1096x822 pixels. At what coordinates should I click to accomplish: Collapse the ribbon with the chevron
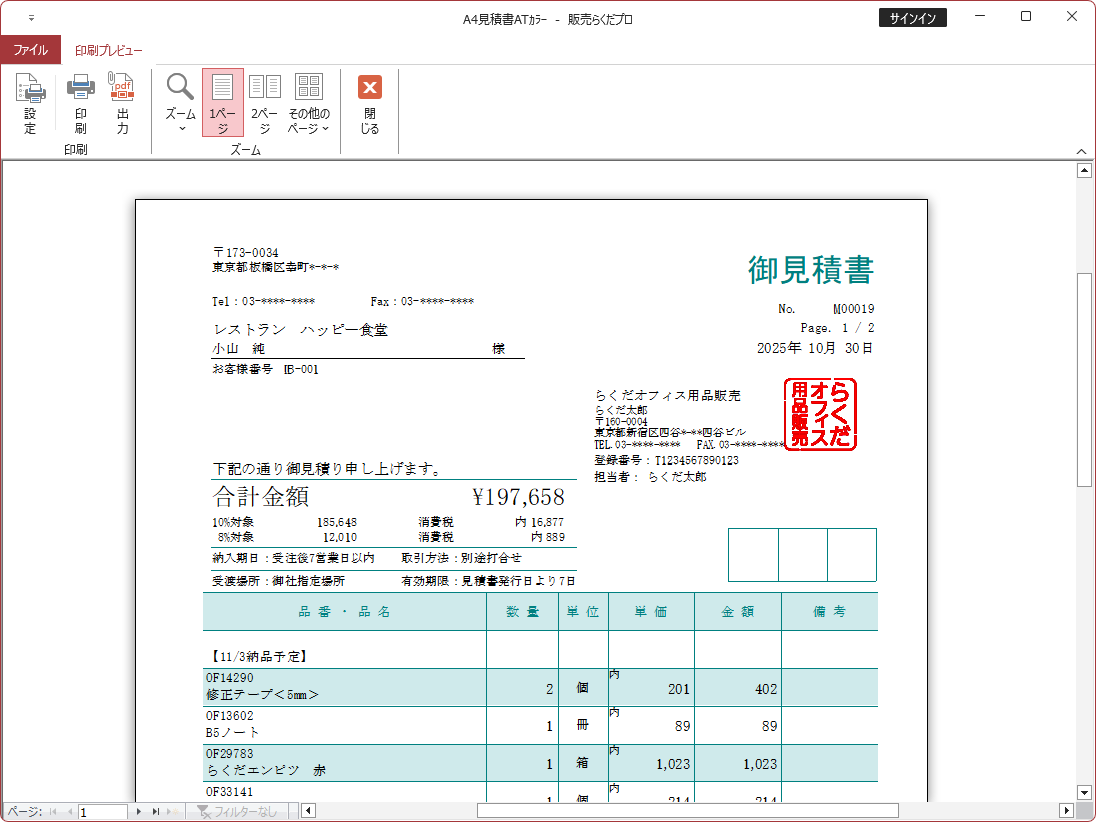click(x=1081, y=151)
